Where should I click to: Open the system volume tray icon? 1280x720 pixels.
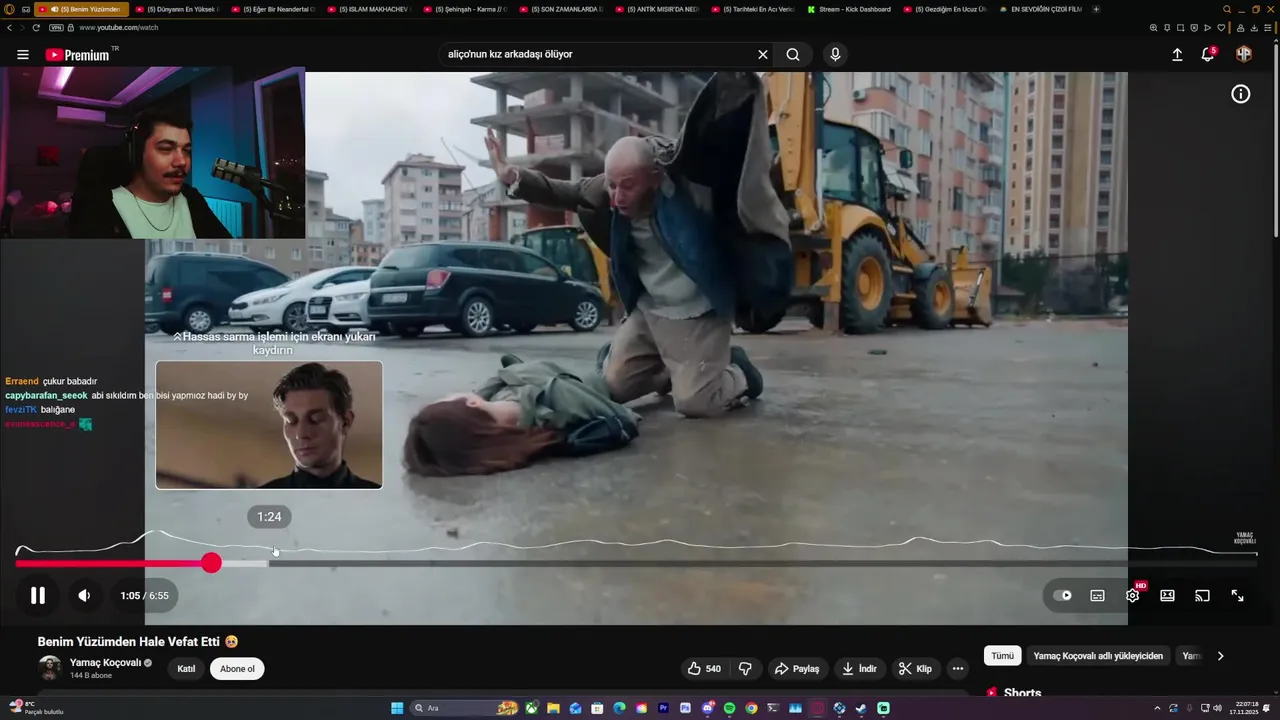pos(1217,708)
